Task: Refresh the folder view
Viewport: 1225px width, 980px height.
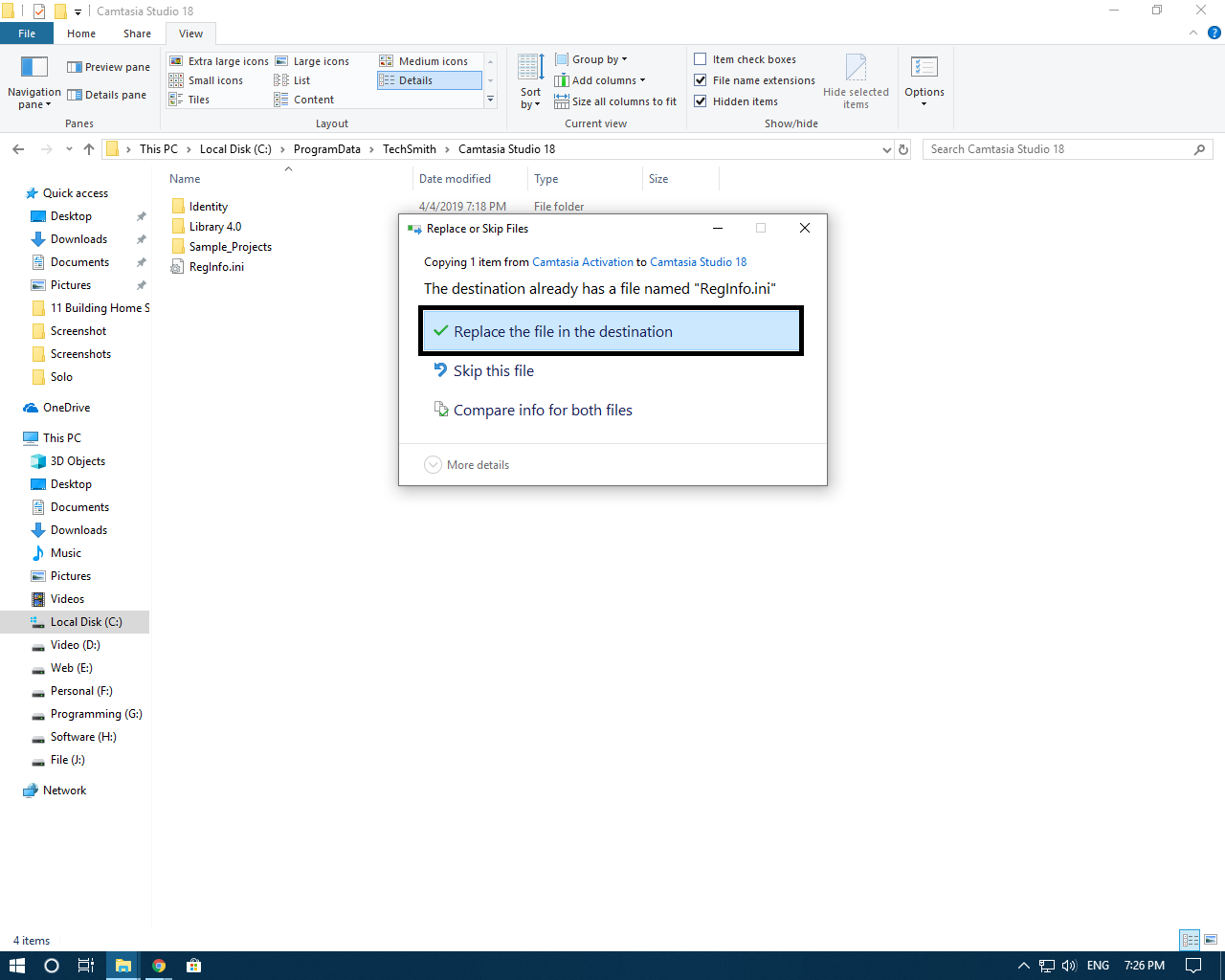Action: [x=903, y=149]
